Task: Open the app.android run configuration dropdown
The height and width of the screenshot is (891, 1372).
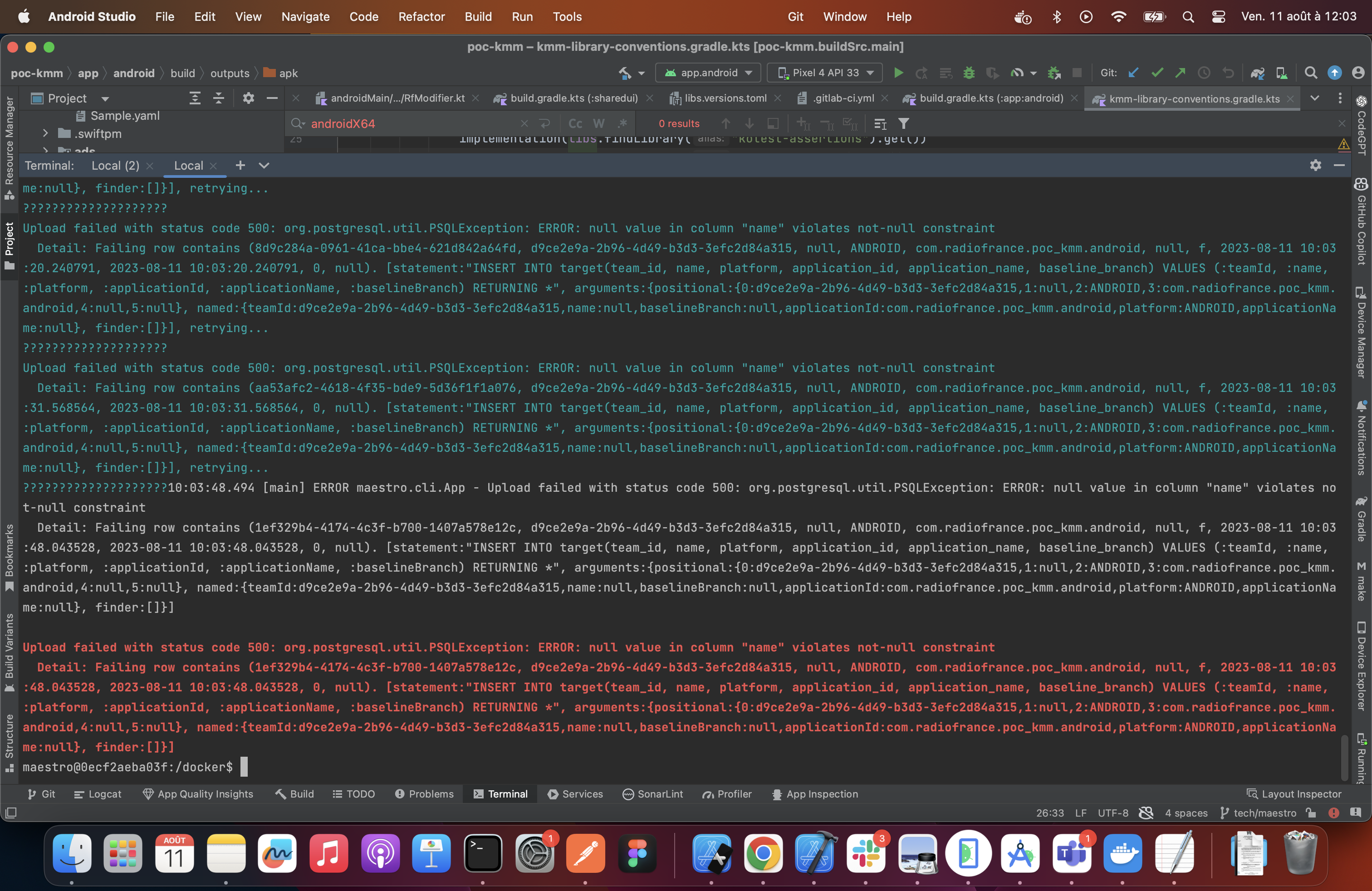Action: 707,73
